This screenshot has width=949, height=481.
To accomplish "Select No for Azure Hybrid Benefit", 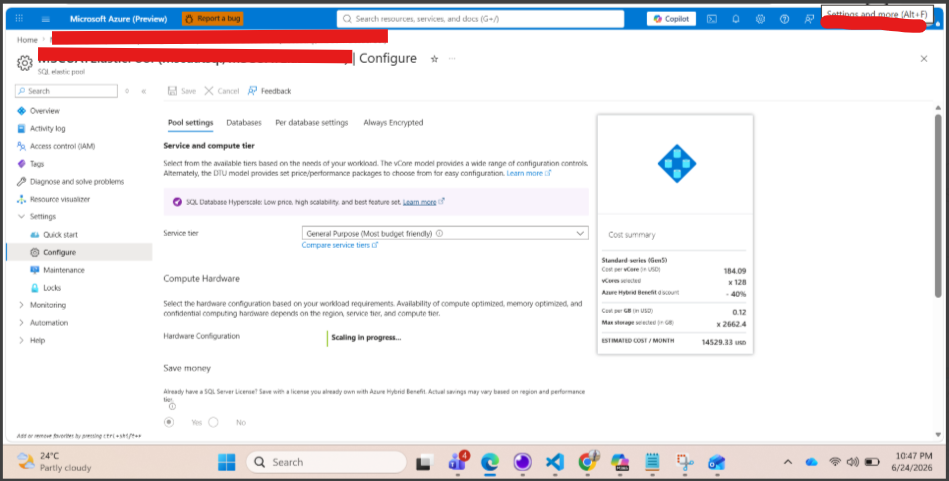I will tap(213, 422).
